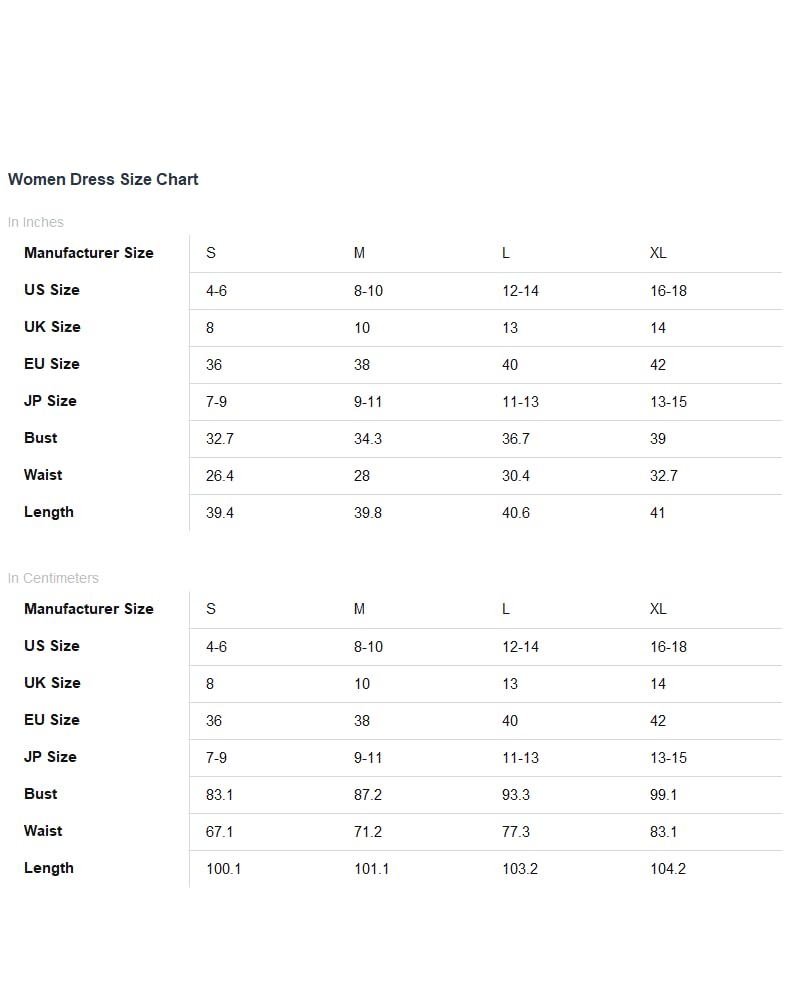Select EU Size 42 in the inches table
800x995 pixels.
[x=658, y=365]
